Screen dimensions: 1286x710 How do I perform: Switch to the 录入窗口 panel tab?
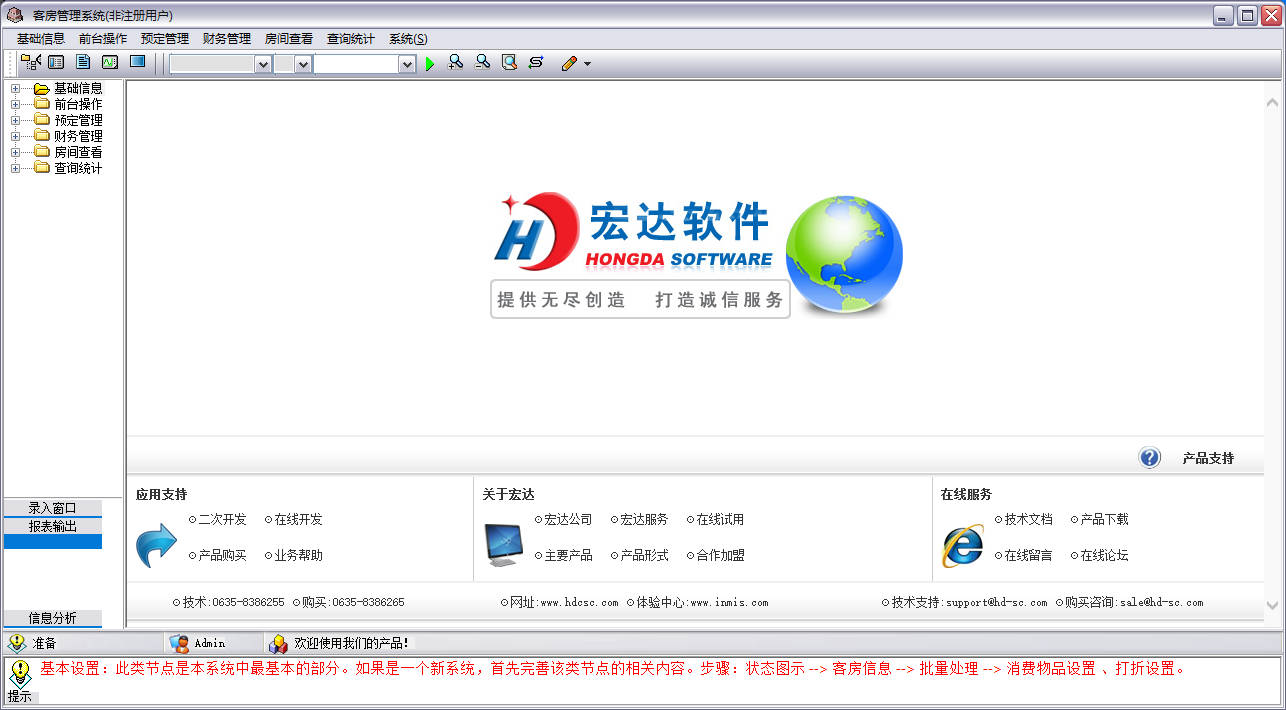[x=53, y=508]
